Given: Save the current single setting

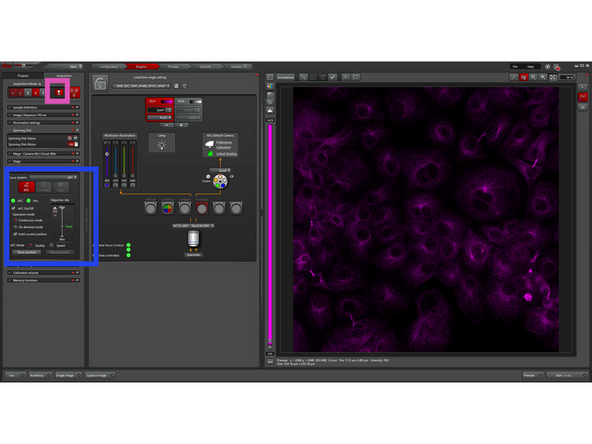Looking at the screenshot, I should [176, 86].
